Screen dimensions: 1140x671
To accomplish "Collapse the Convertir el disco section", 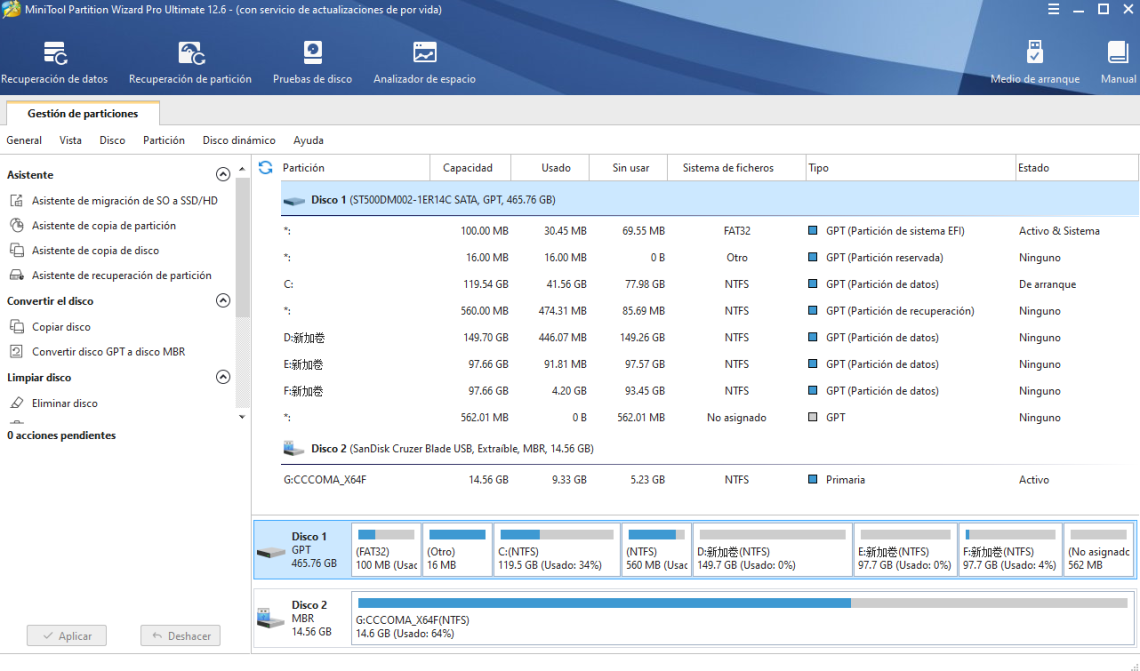I will (224, 300).
